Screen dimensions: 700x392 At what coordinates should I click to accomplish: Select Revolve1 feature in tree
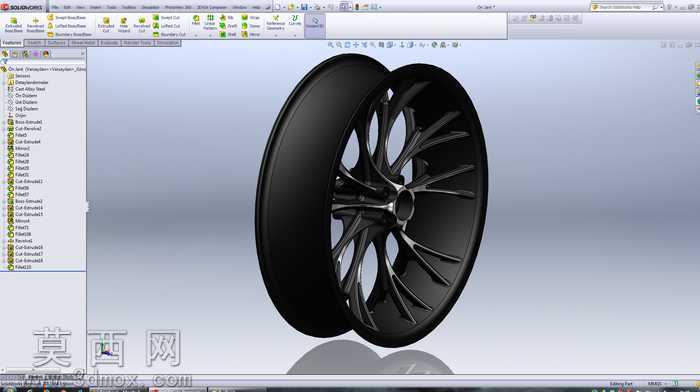coord(20,241)
